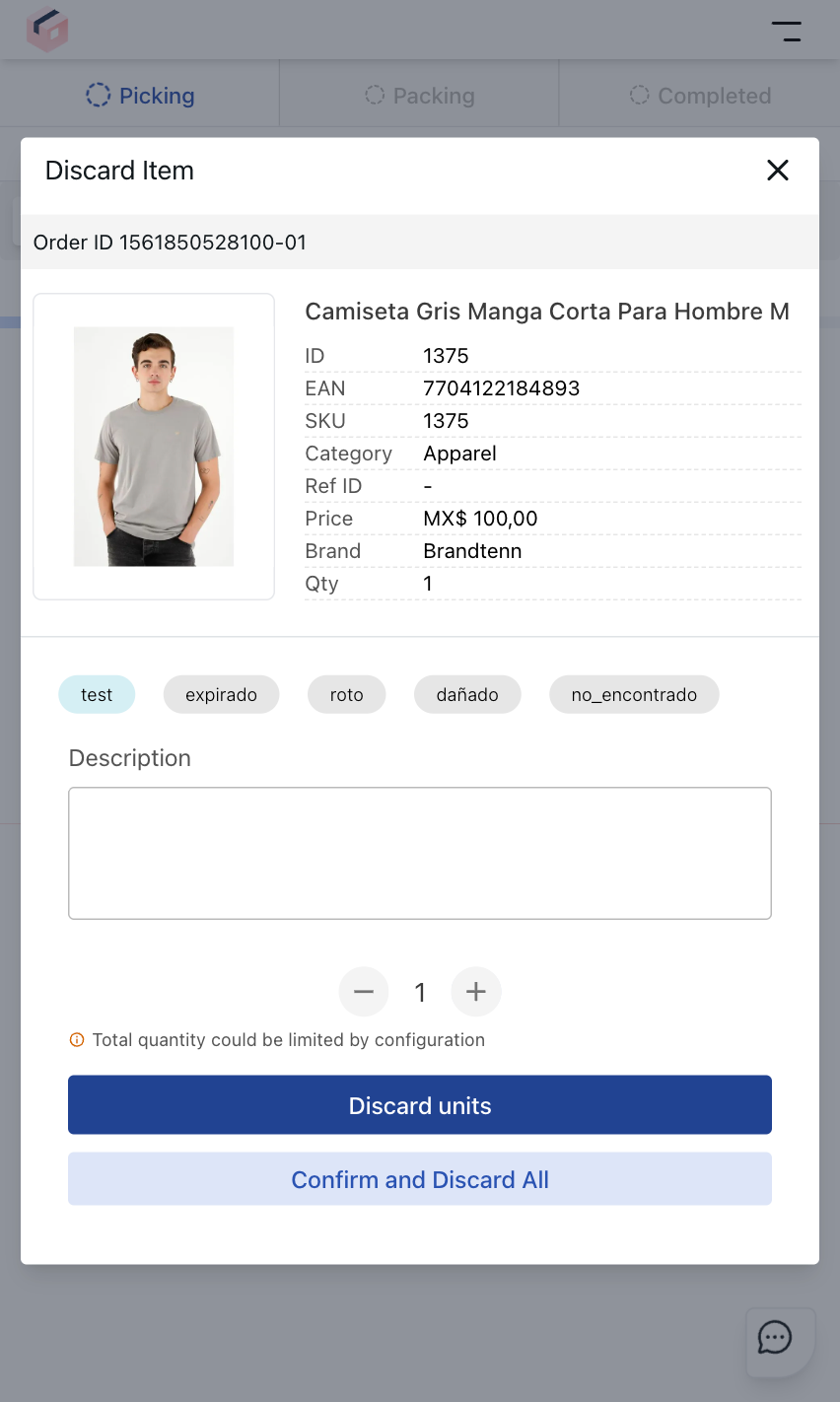Click the quantity limit info icon
840x1402 pixels.
[x=77, y=1040]
